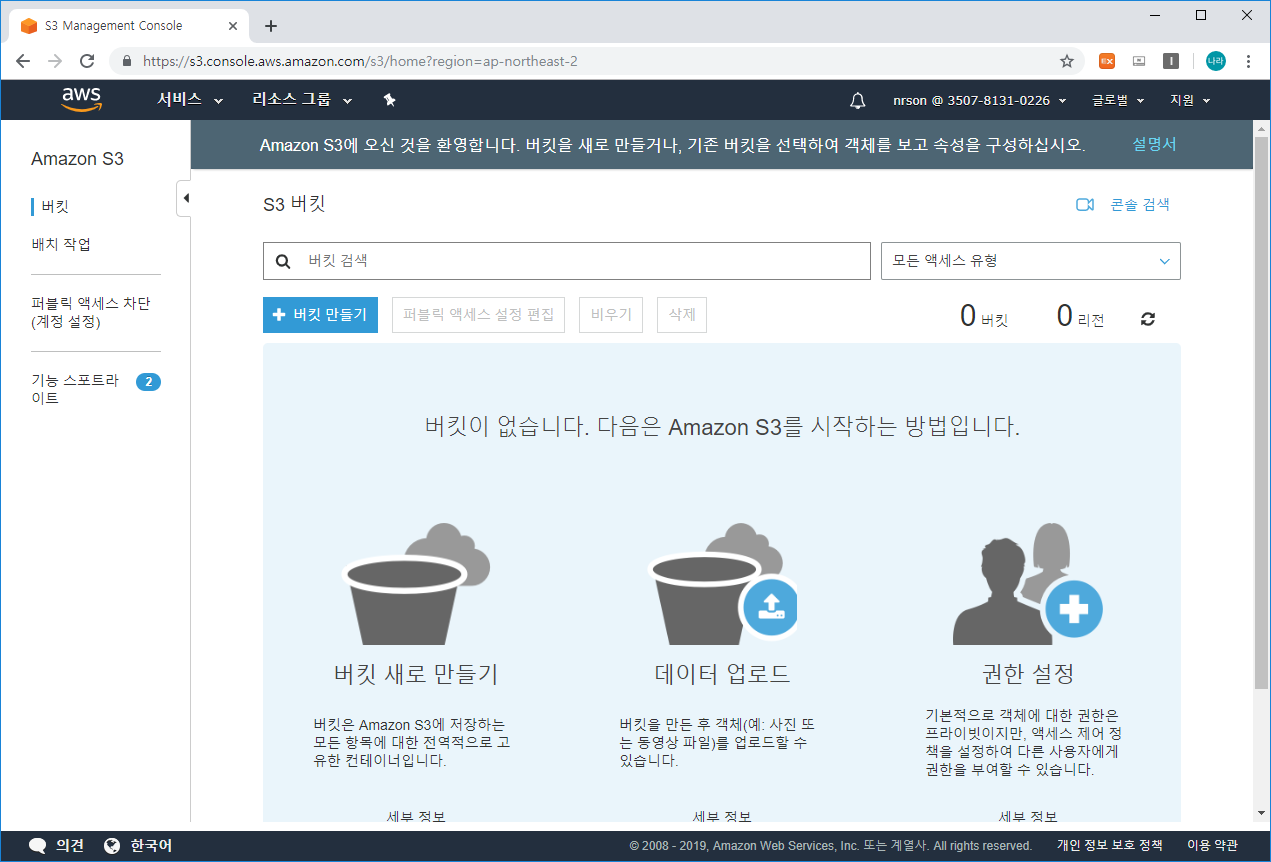Focus the 버킷 검색 search field
Image resolution: width=1271 pixels, height=862 pixels.
click(567, 261)
